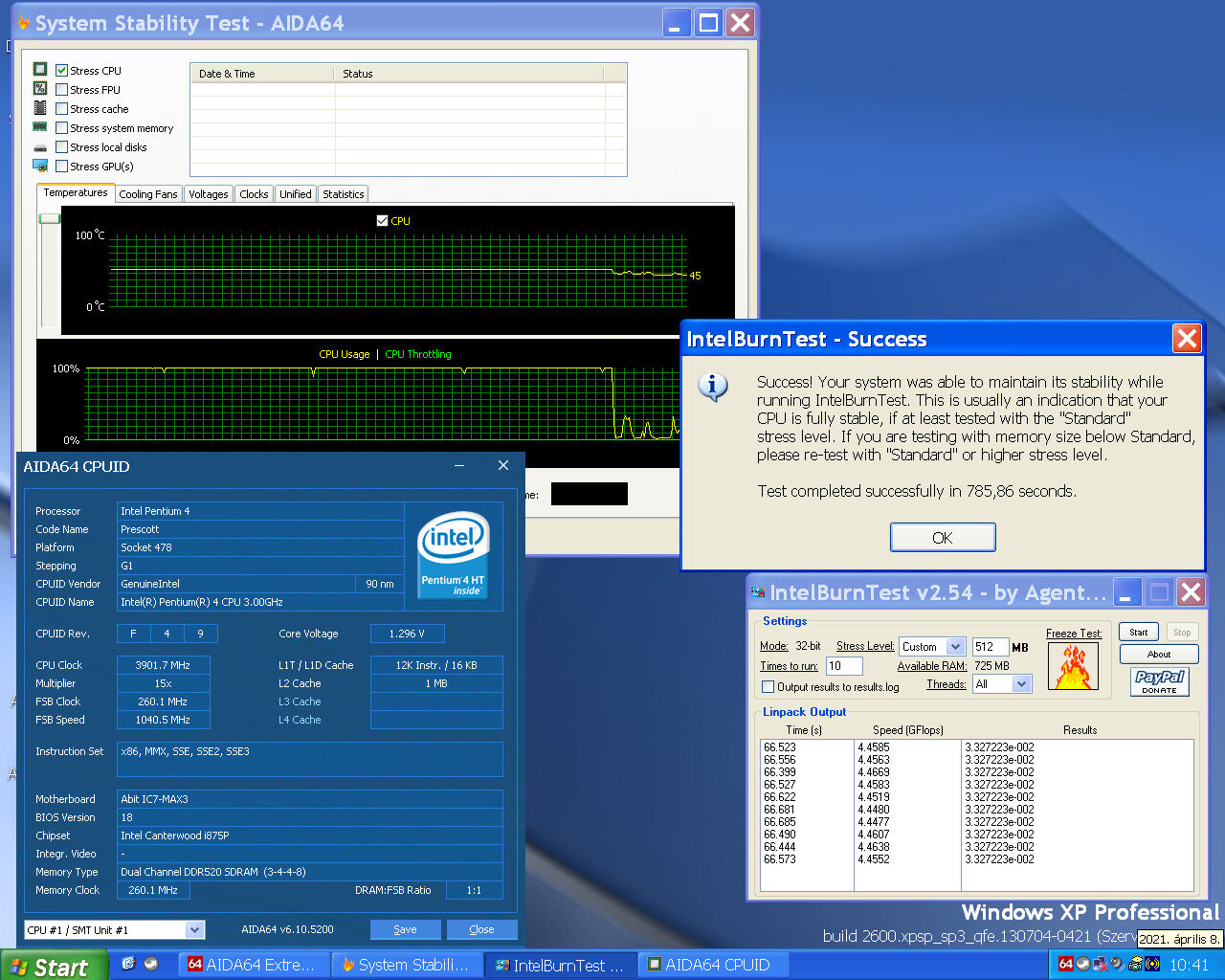
Task: Click the IntelBurnTest title bar icon
Action: (x=758, y=593)
